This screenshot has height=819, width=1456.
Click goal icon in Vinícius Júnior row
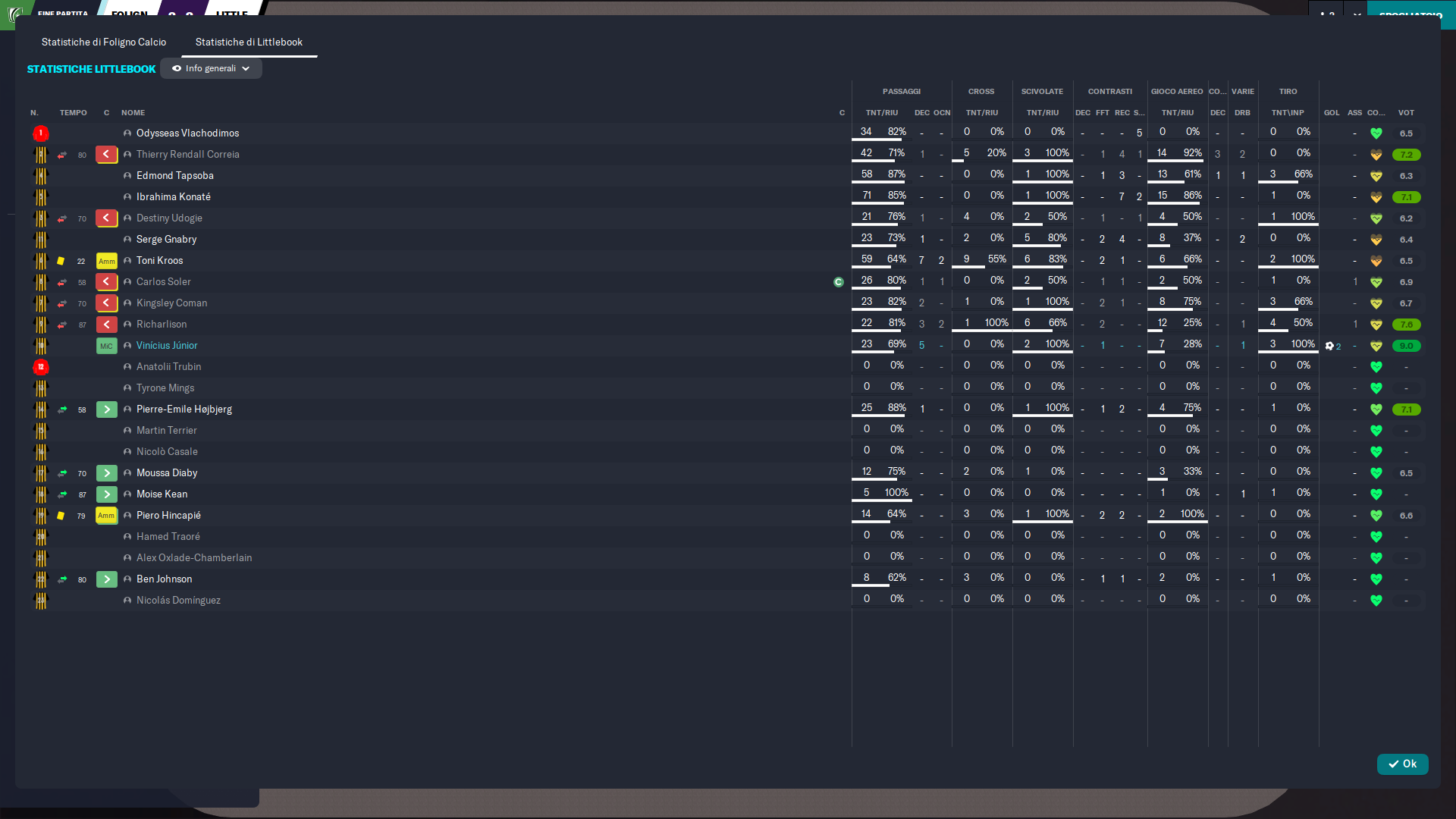coord(1329,346)
